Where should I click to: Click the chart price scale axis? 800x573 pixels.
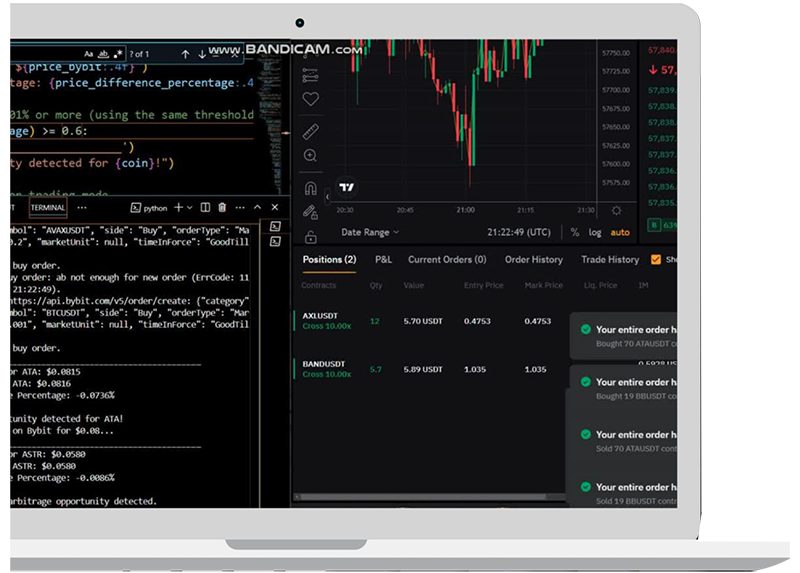[x=616, y=120]
